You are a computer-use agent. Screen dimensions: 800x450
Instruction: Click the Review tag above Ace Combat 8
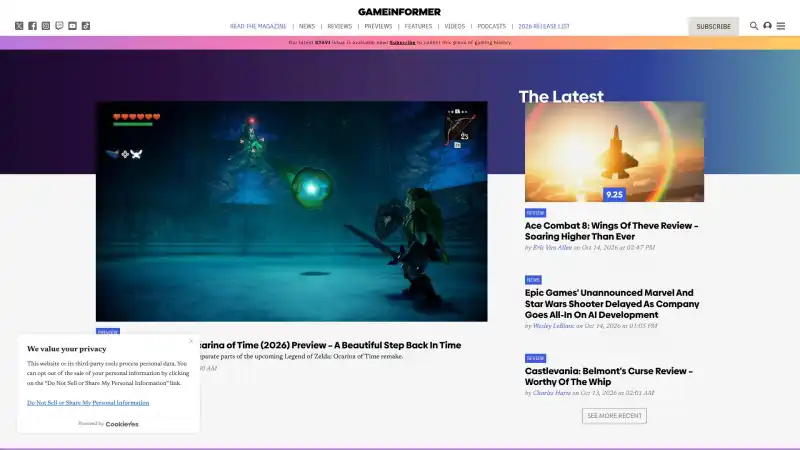tap(535, 213)
